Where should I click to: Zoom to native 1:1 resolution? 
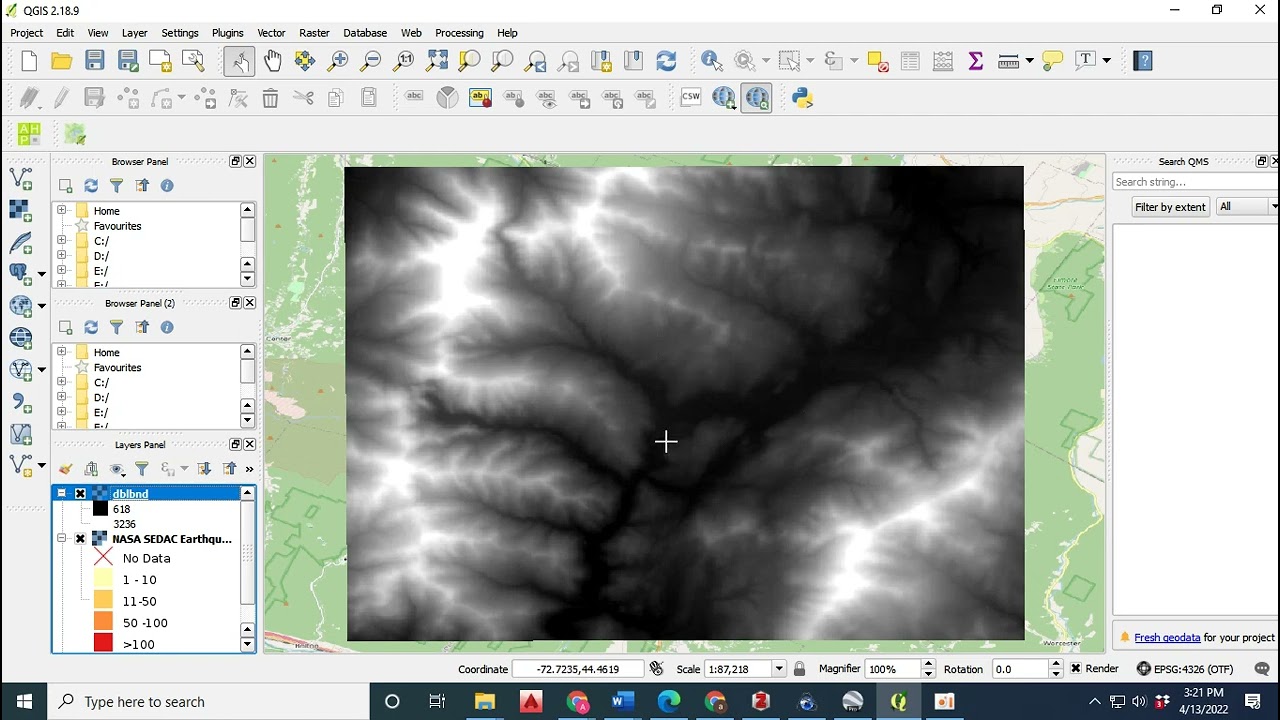click(x=404, y=61)
